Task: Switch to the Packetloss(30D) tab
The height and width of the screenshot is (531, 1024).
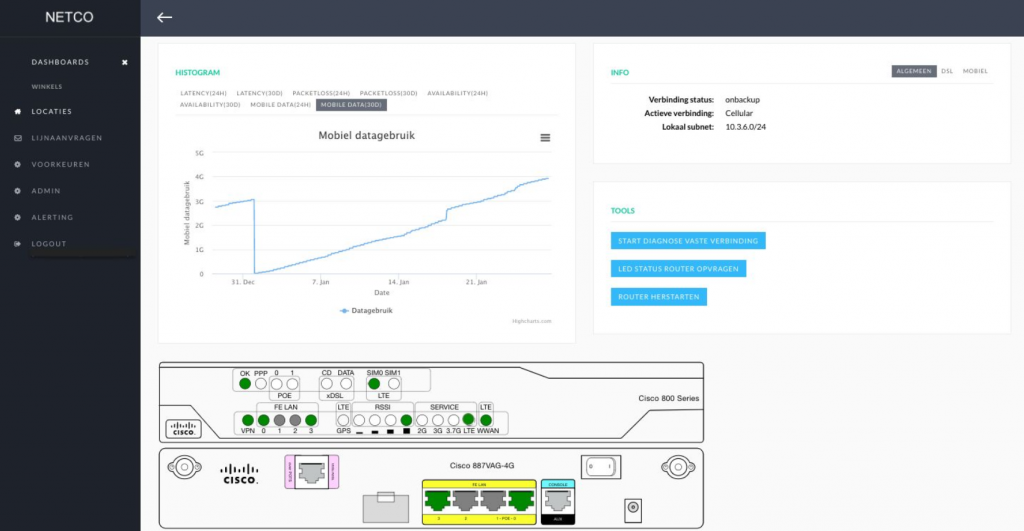Action: click(x=388, y=93)
